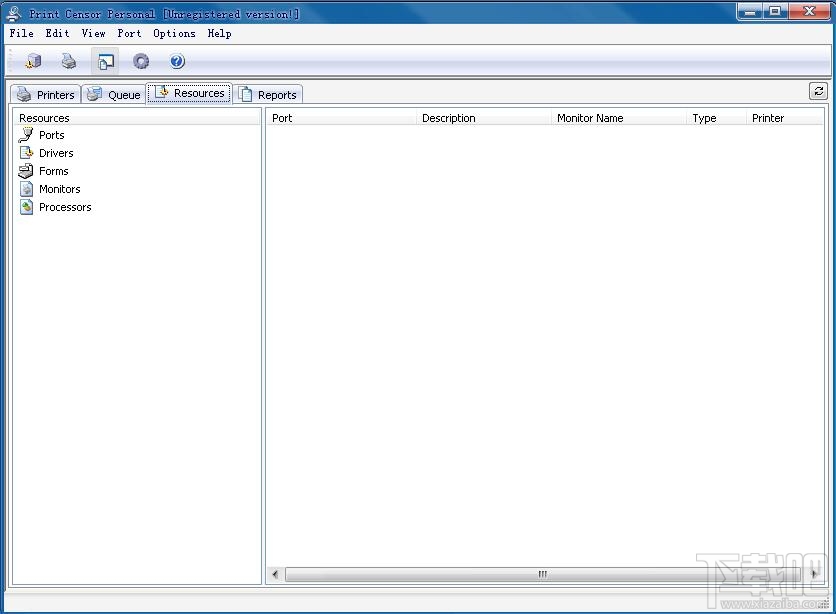Minimize the Print Censor window
The image size is (836, 614).
[750, 11]
